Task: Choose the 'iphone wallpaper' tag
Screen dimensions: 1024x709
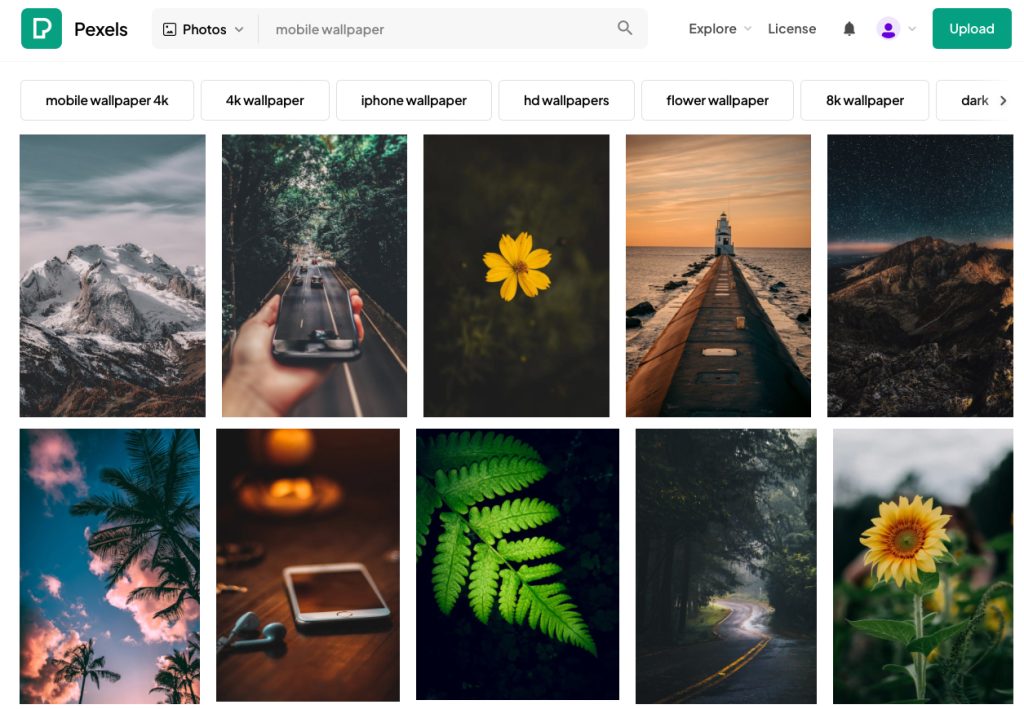Action: point(413,100)
